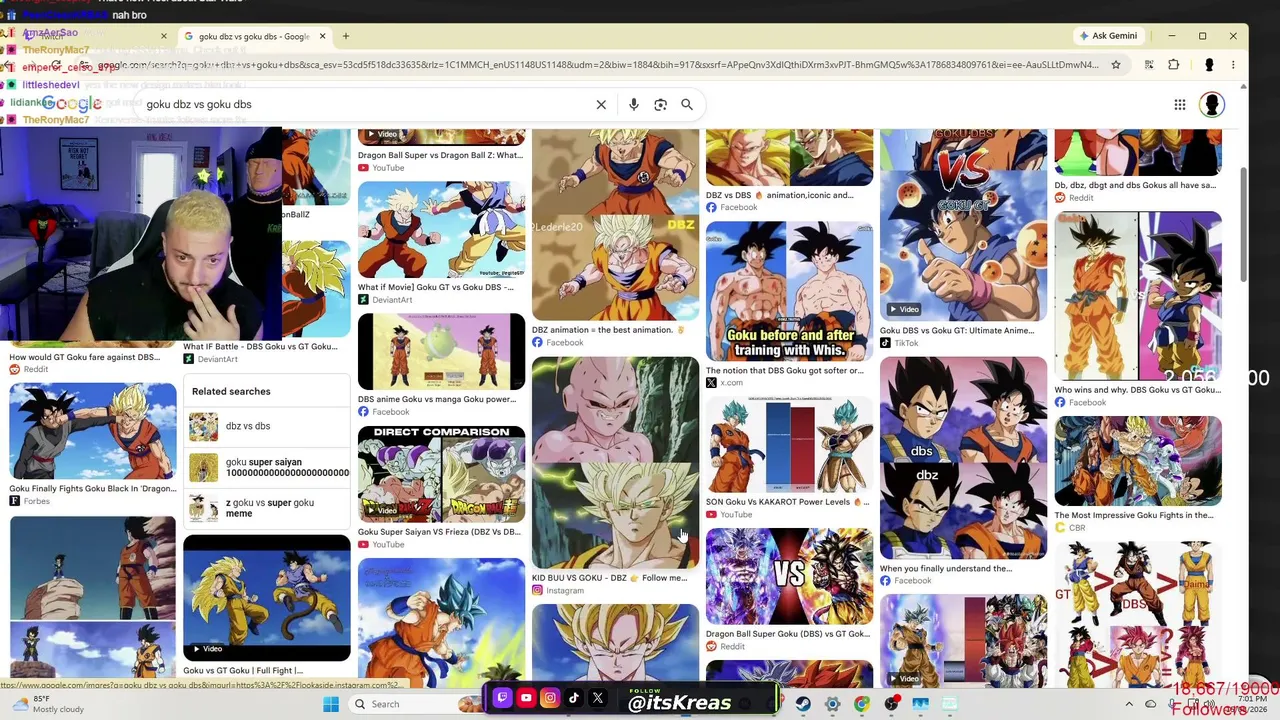Viewport: 1280px width, 720px height.
Task: Select related search 'z goku vs super goku meme'
Action: tap(266, 508)
